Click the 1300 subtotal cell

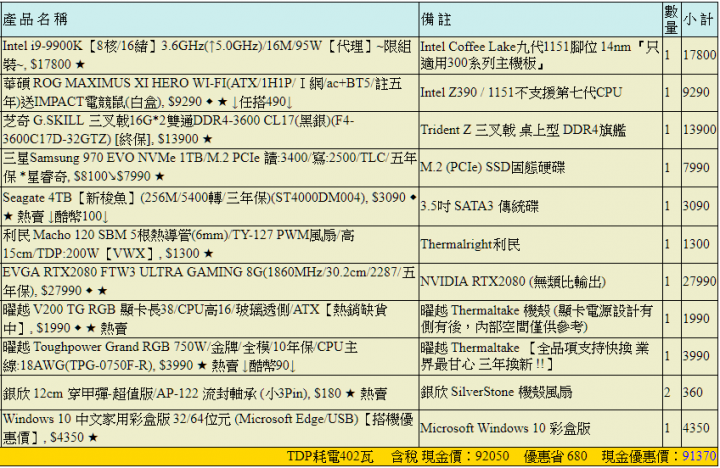[x=699, y=244]
